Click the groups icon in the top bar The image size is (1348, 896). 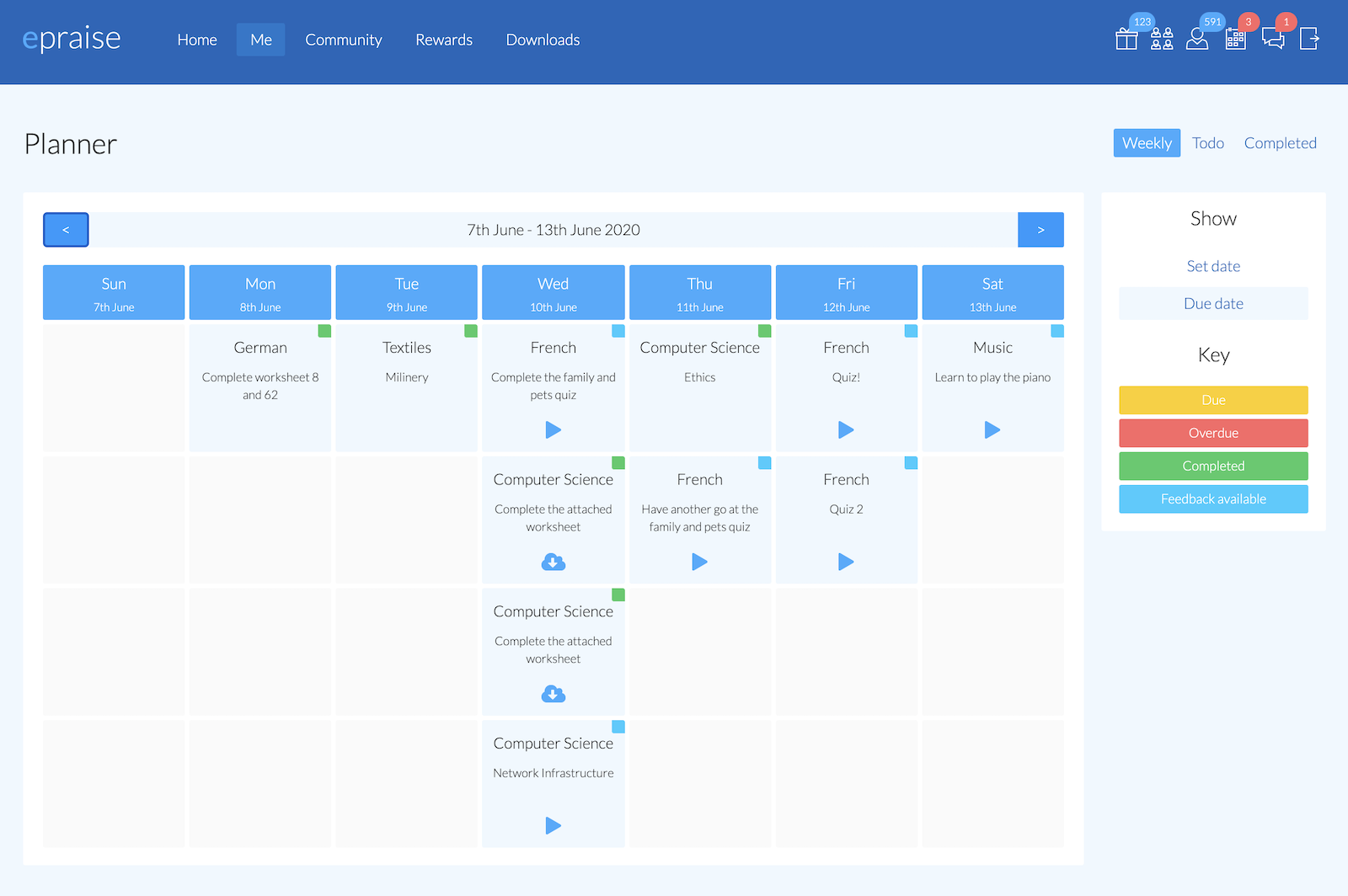1163,39
